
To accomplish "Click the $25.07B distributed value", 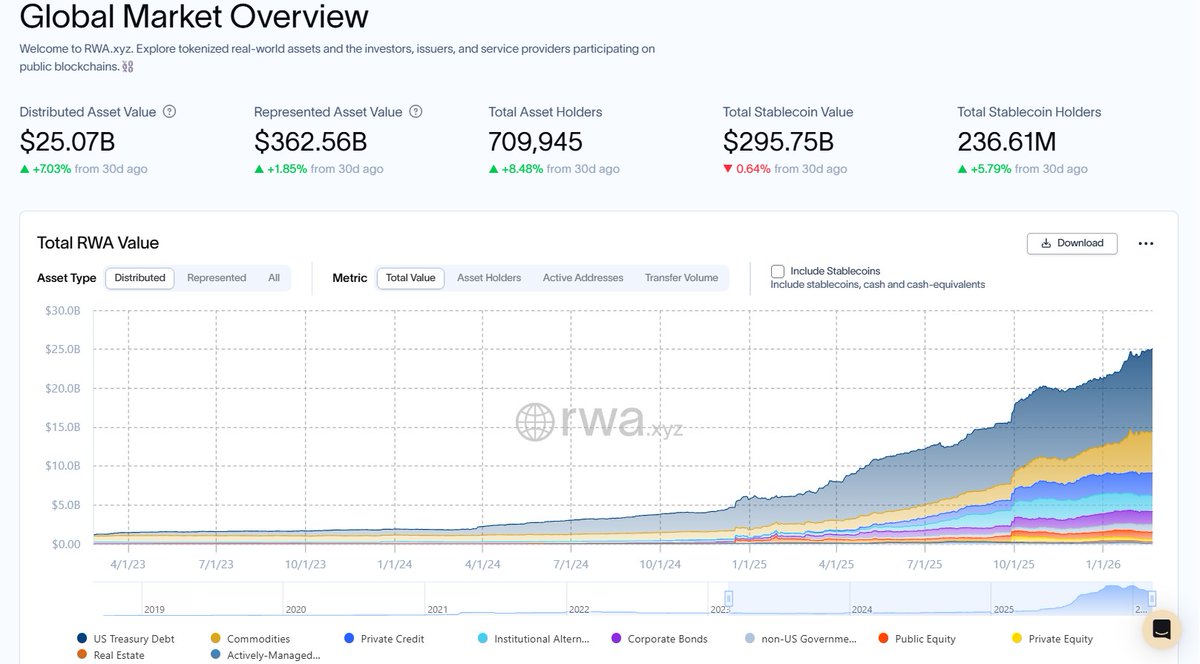I will tap(68, 141).
